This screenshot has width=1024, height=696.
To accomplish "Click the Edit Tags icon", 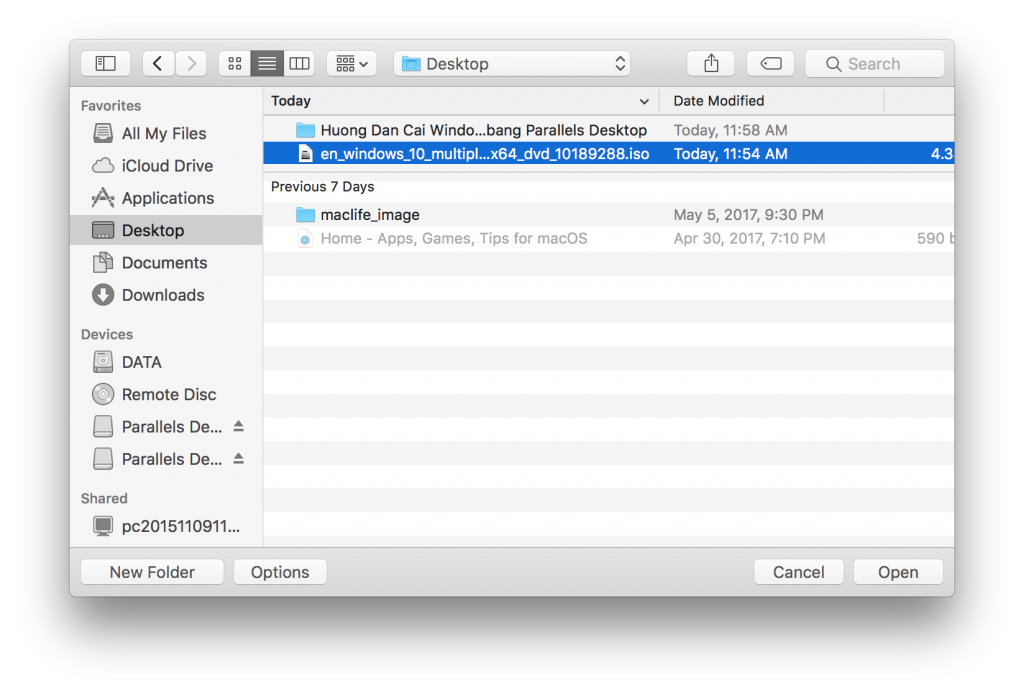I will point(770,64).
